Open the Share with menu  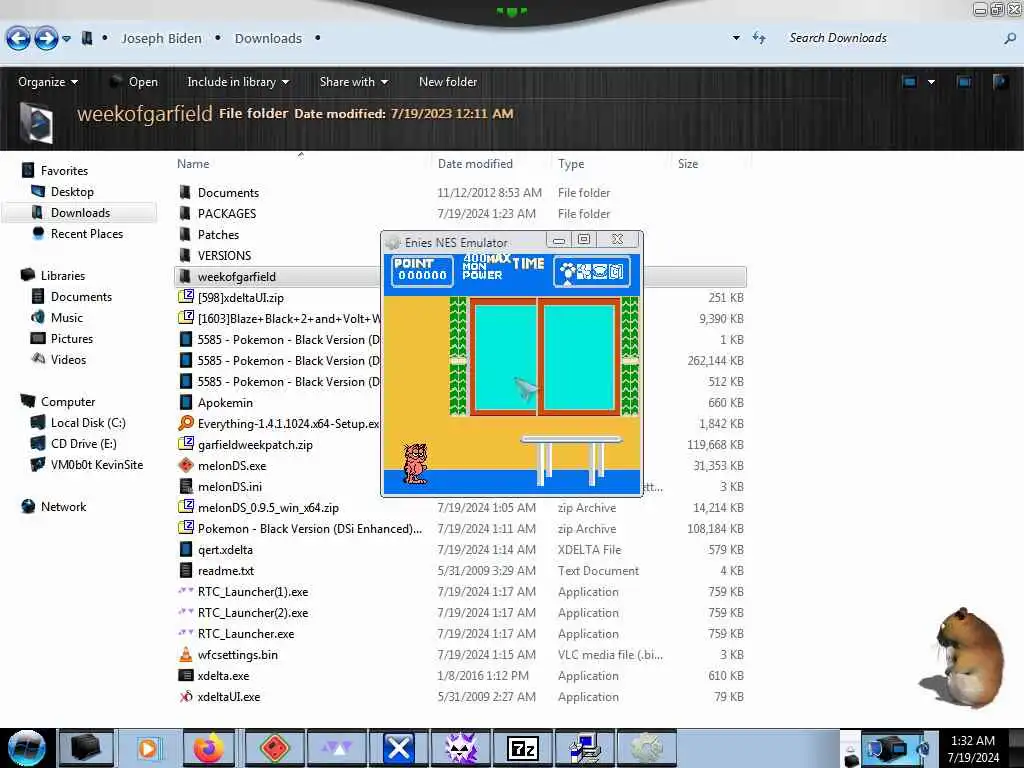353,82
